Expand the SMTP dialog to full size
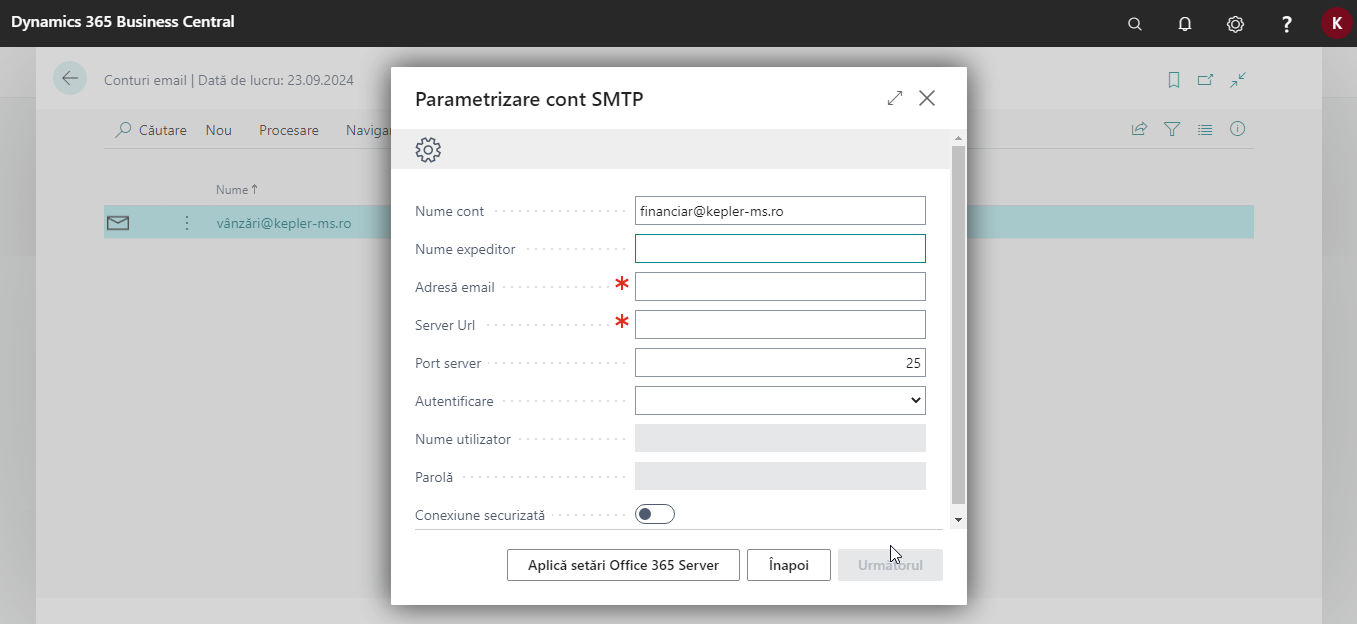Screen dimensions: 1357x624 (895, 98)
